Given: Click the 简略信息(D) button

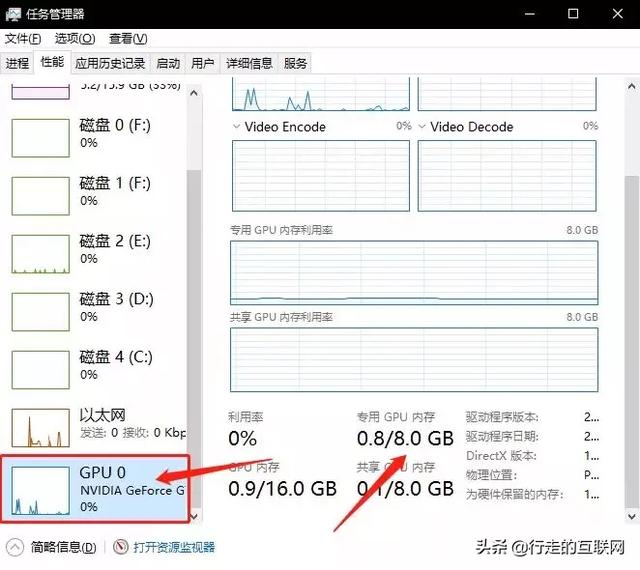Looking at the screenshot, I should (x=63, y=547).
